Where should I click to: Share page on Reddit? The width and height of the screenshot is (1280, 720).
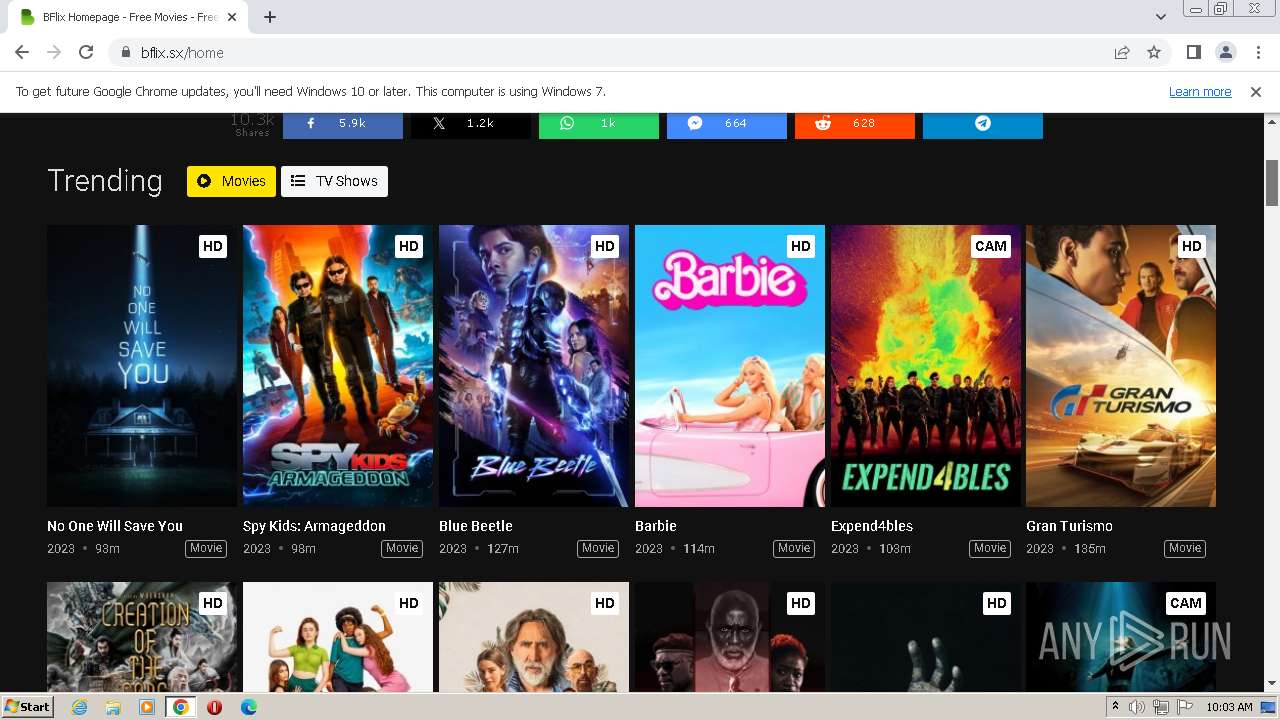[854, 125]
